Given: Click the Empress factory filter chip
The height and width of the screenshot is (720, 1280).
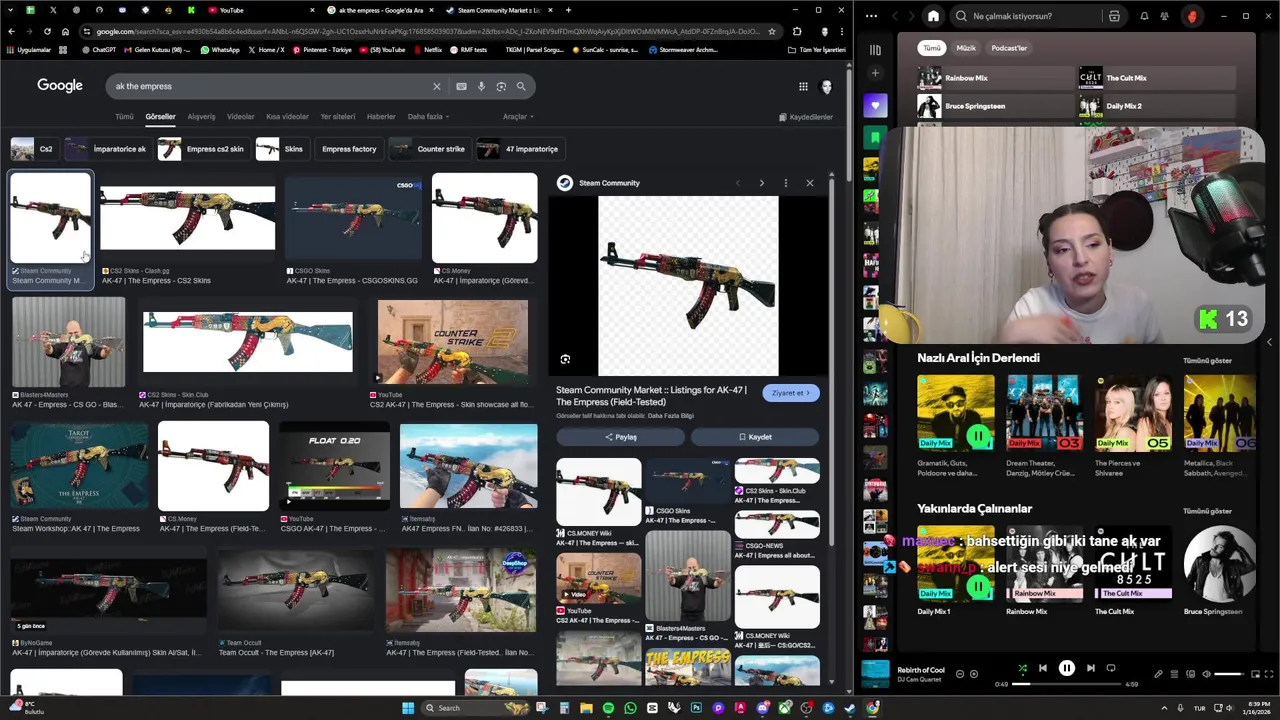Looking at the screenshot, I should click(349, 149).
